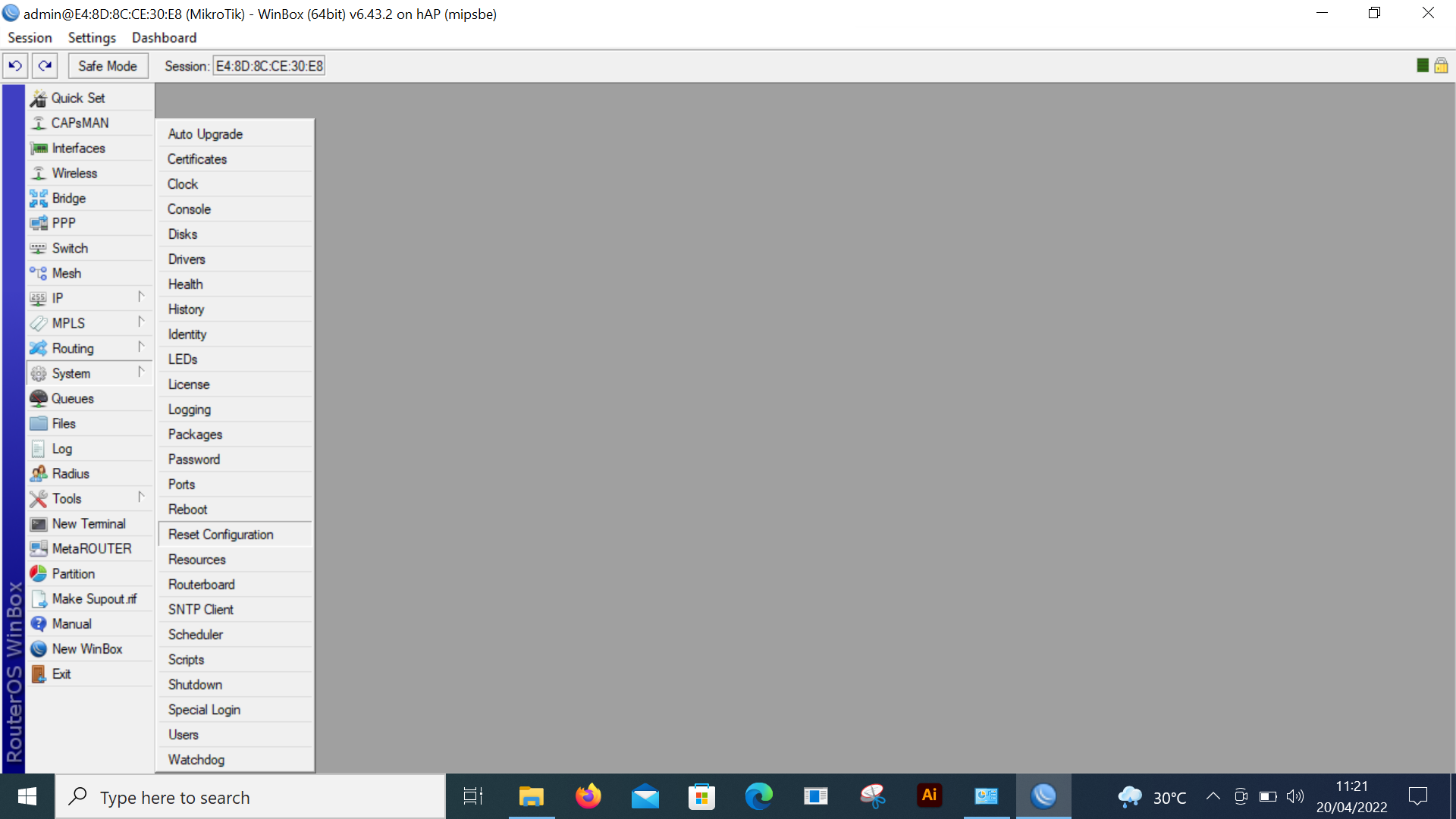Select Watchdog from System menu
The image size is (1456, 819).
pos(235,760)
